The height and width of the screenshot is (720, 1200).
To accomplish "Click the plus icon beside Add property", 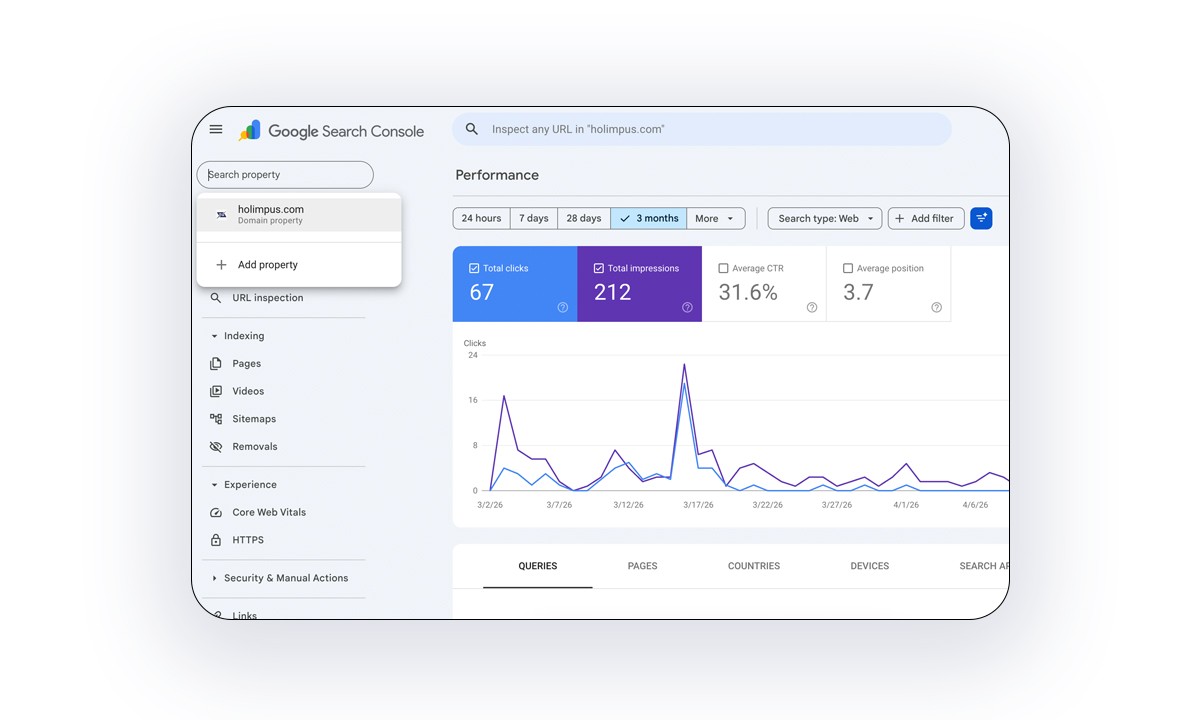I will tap(222, 265).
